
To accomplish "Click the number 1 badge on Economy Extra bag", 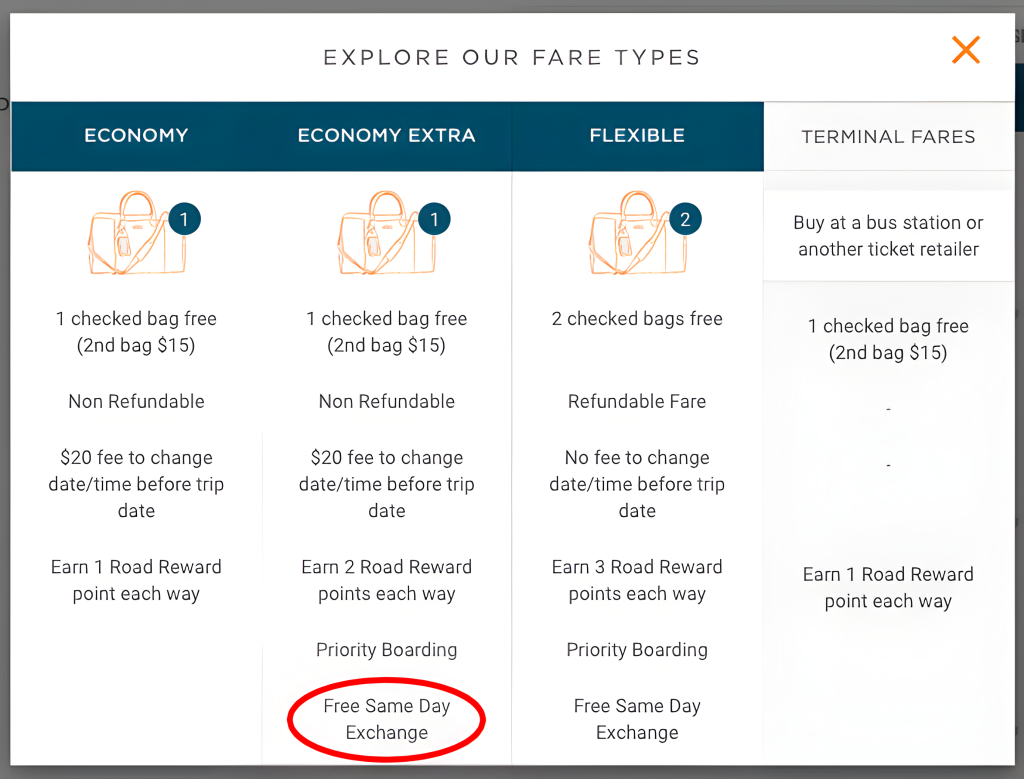I will 434,219.
